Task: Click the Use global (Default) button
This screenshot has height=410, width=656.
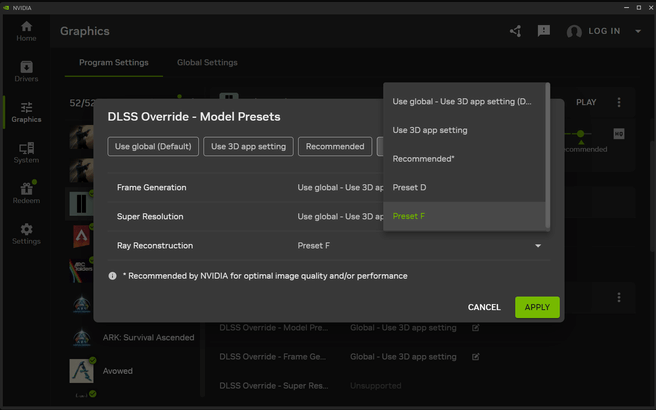Action: coord(153,146)
